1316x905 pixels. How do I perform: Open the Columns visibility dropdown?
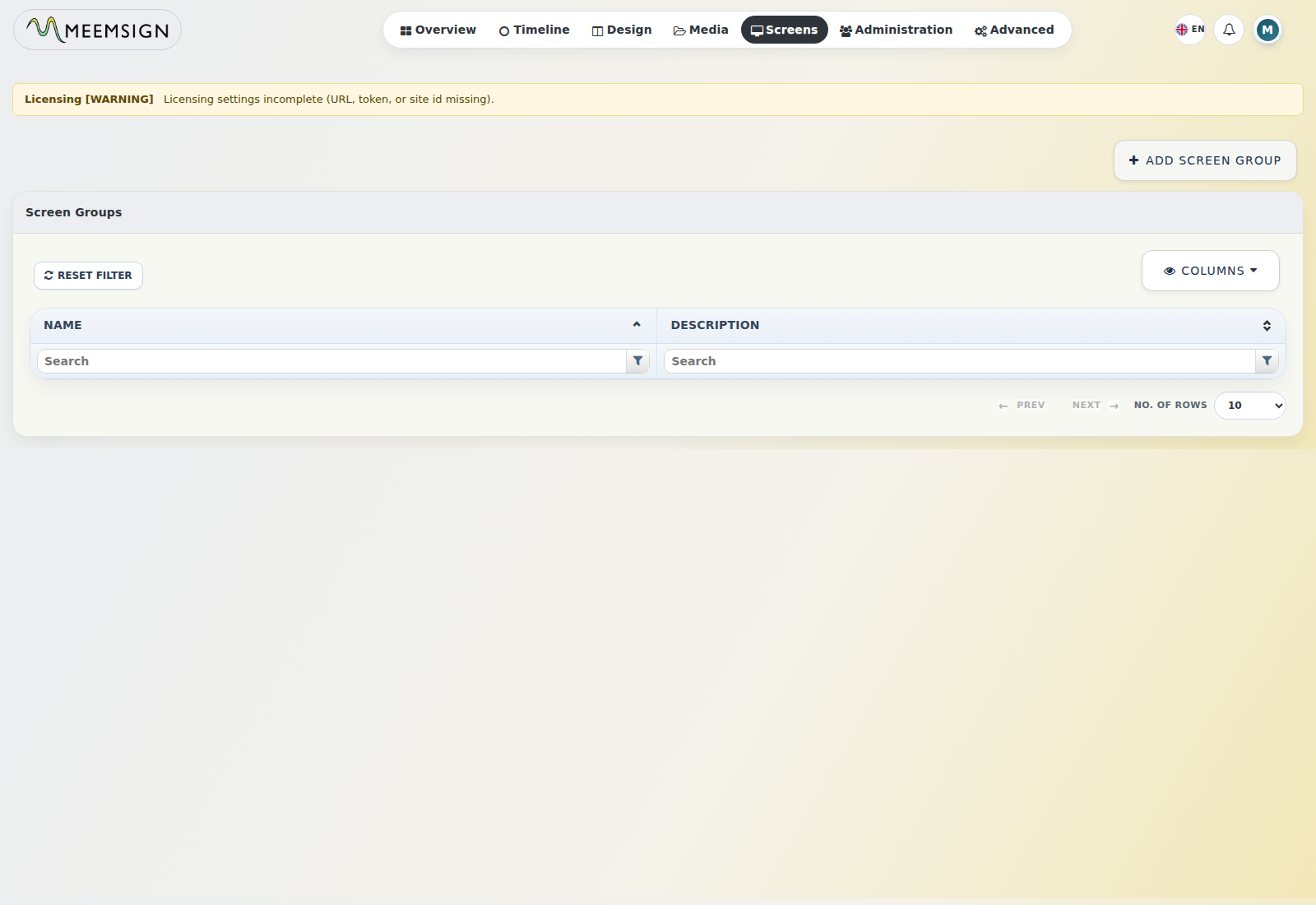pyautogui.click(x=1211, y=271)
